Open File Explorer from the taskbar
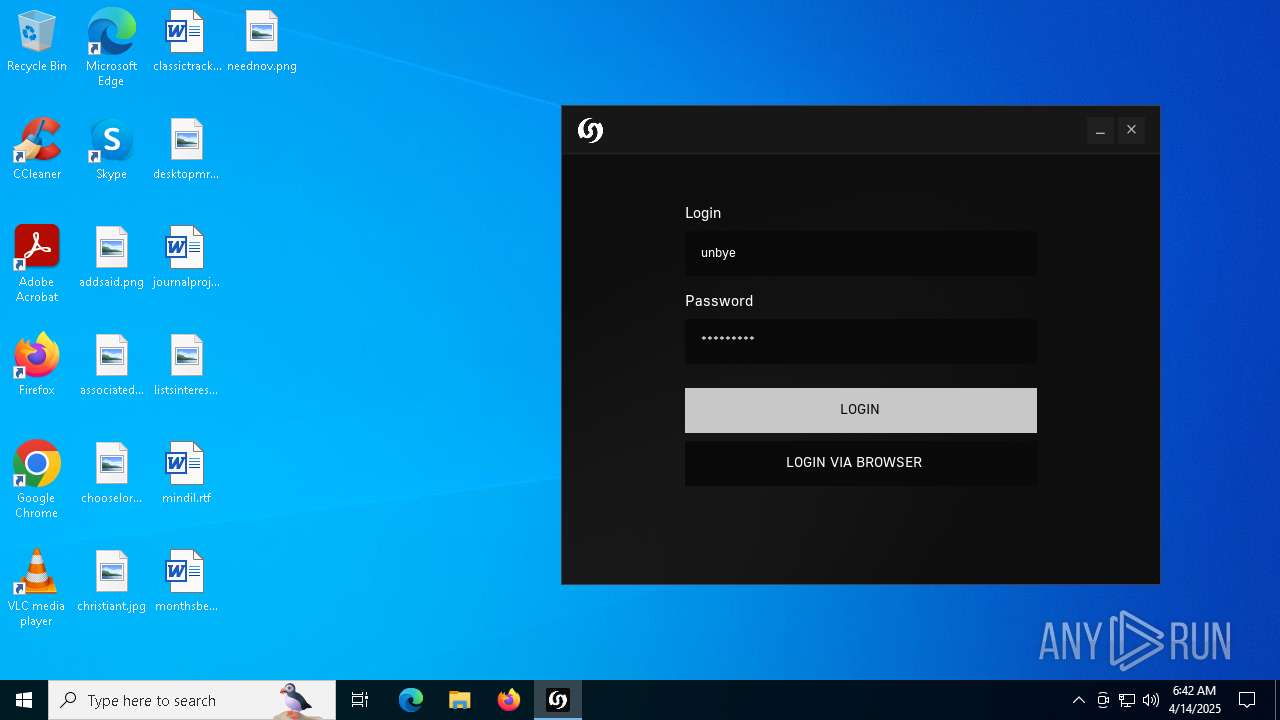 [459, 700]
